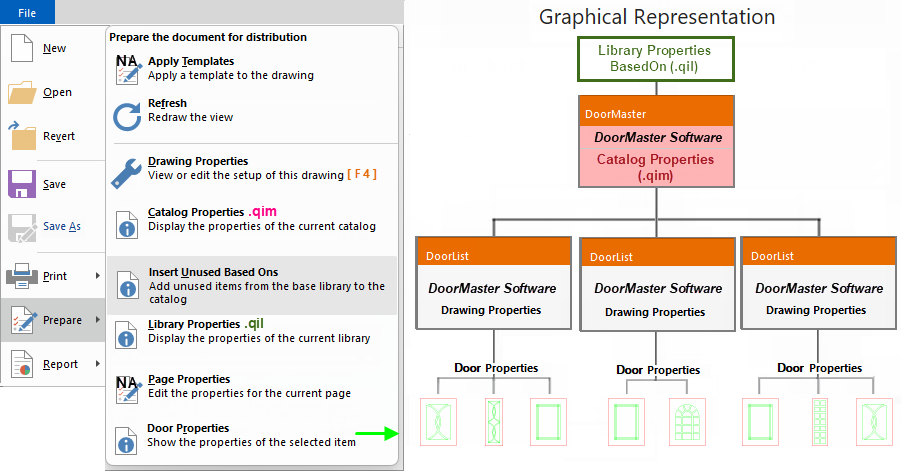Expand the Prepare submenu arrow
Screen dimensions: 912x471
click(98, 320)
